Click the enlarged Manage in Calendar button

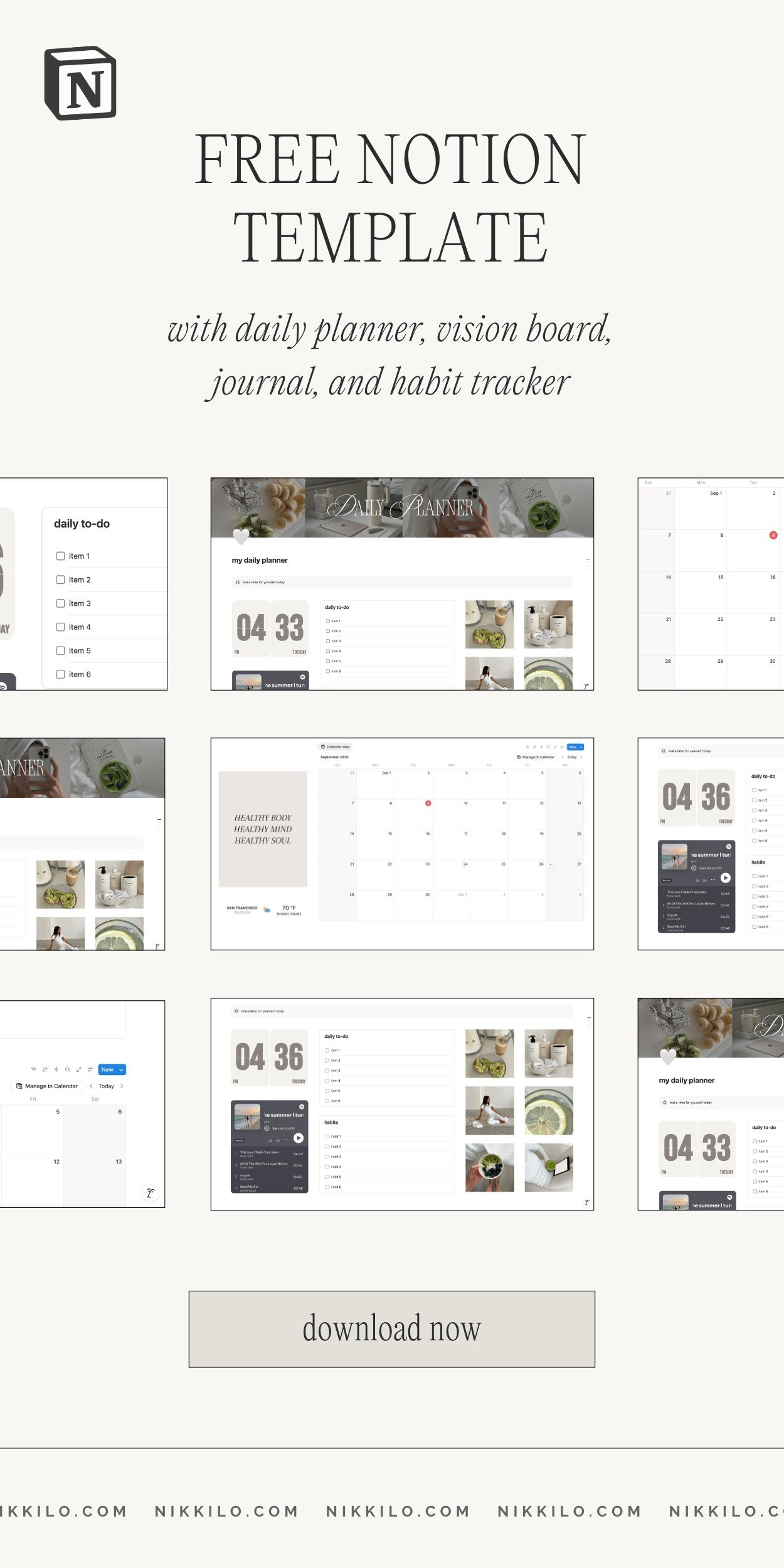[x=47, y=1086]
